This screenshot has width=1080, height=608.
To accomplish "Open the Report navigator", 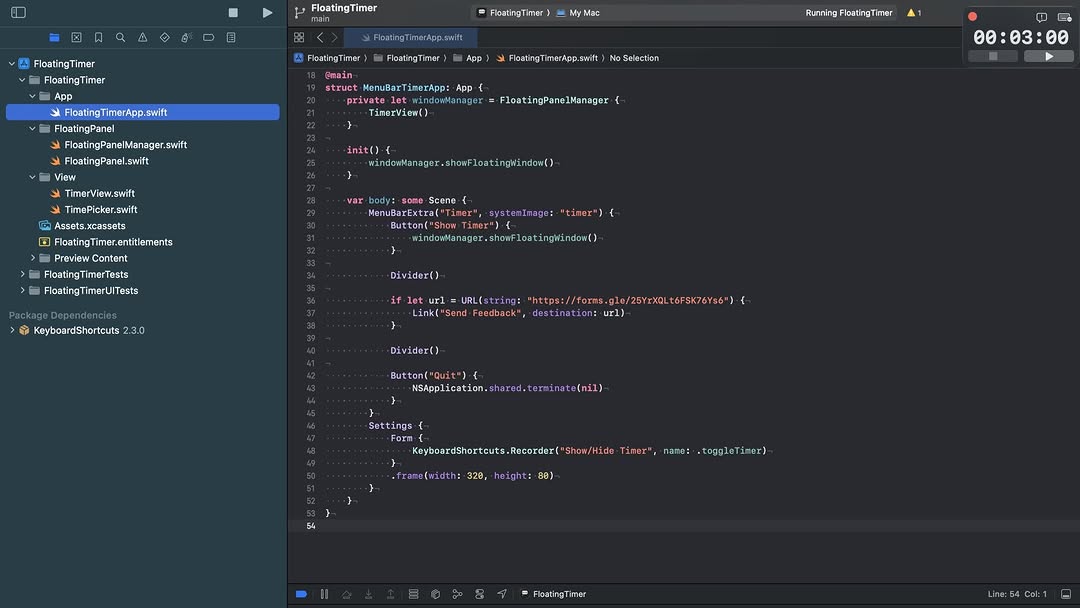I will [x=231, y=37].
